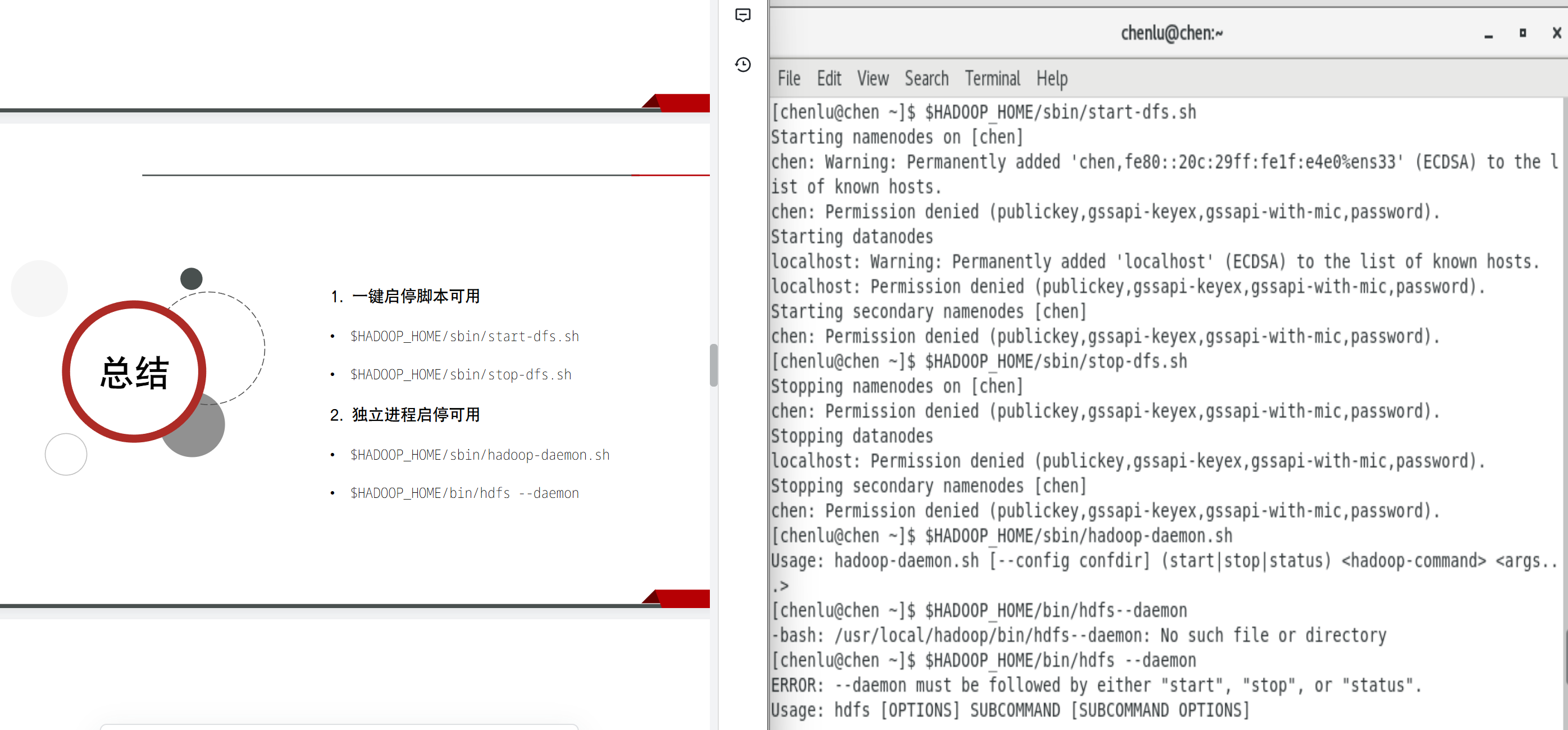This screenshot has width=1568, height=730.
Task: Click the stop-dfs.sh bullet on the slide
Action: 460,375
